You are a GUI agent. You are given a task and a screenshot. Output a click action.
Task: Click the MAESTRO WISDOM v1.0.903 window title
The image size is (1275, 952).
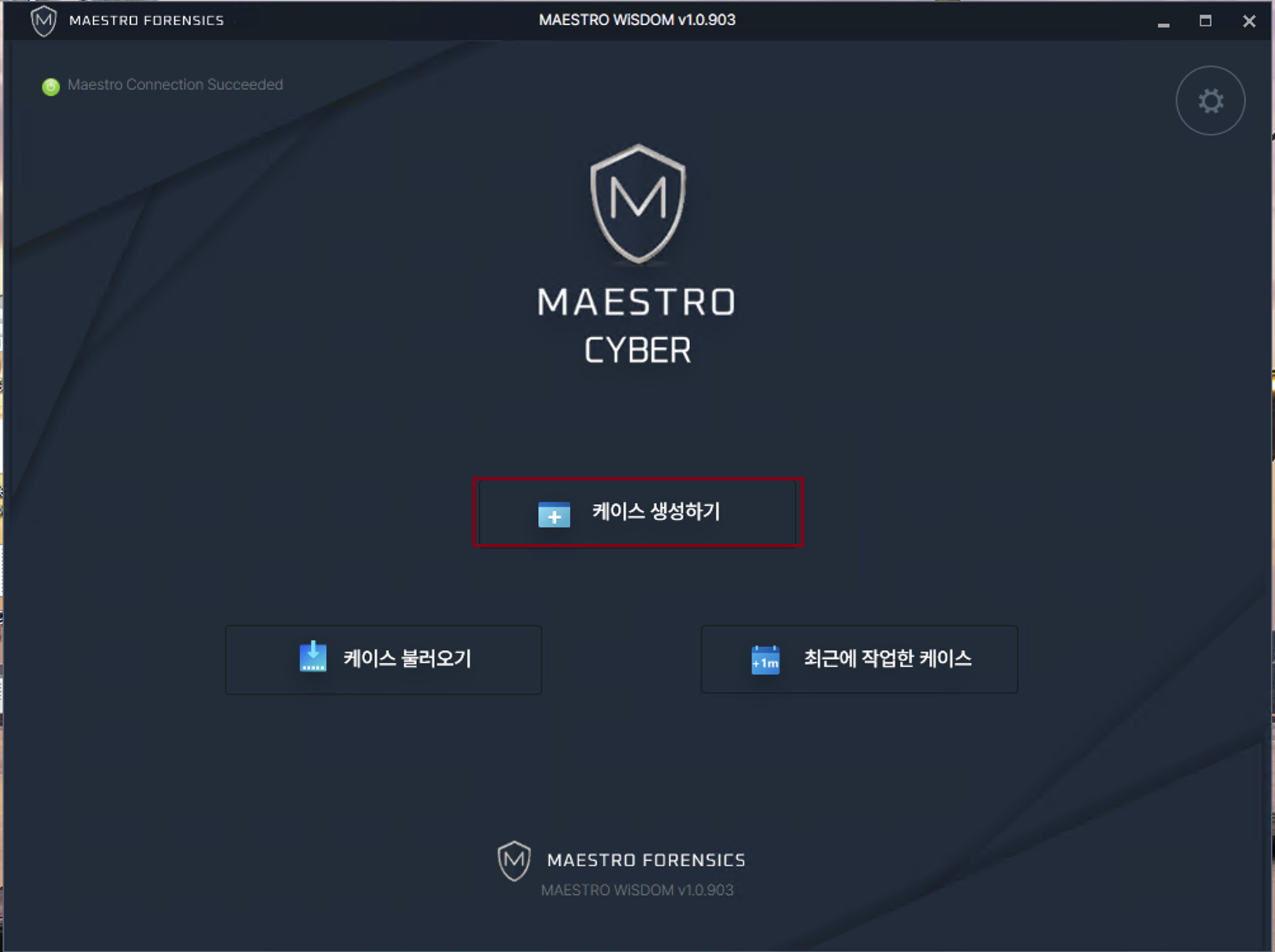coord(637,20)
